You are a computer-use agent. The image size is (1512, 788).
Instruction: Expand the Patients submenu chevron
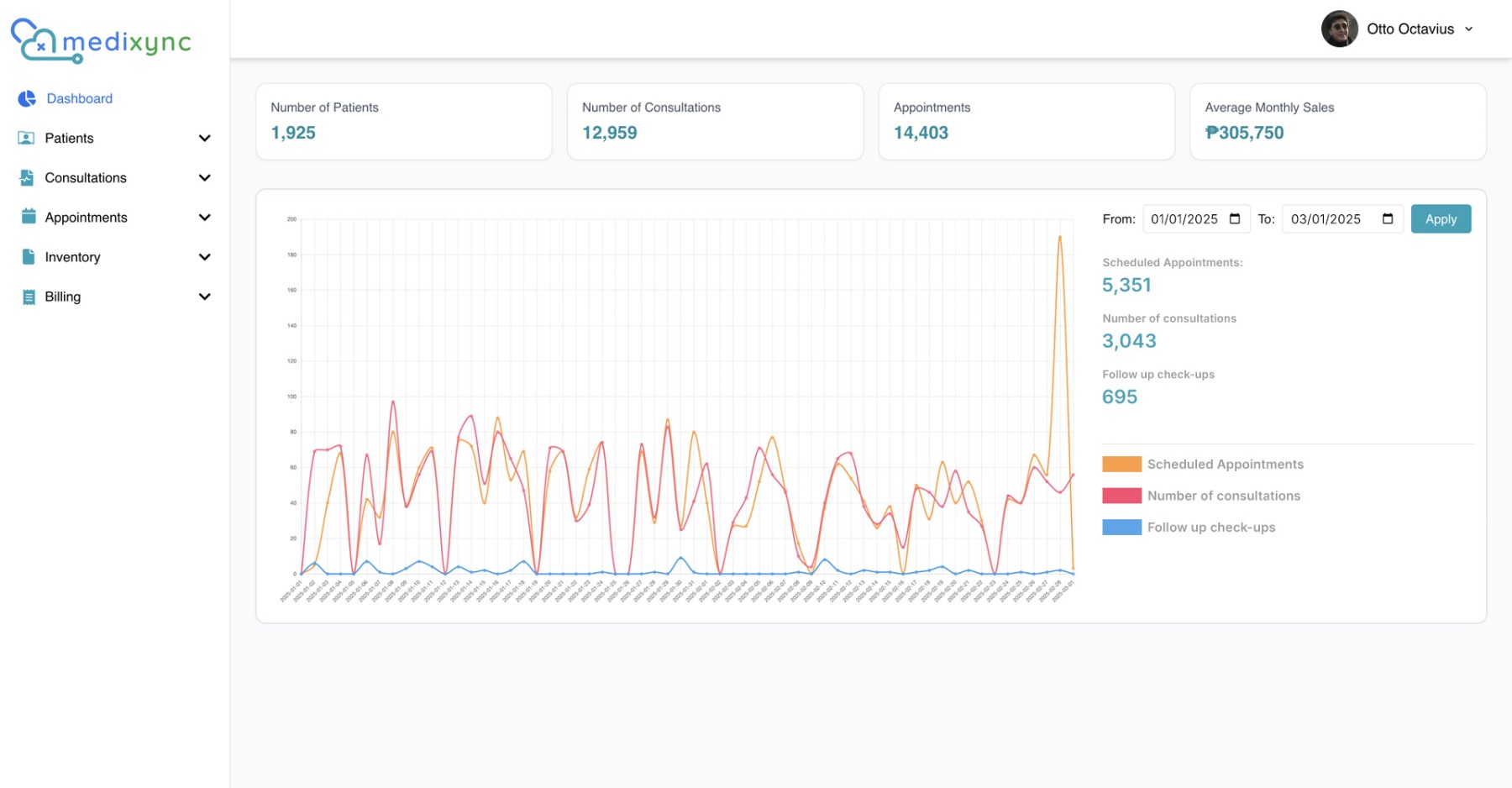click(x=204, y=139)
